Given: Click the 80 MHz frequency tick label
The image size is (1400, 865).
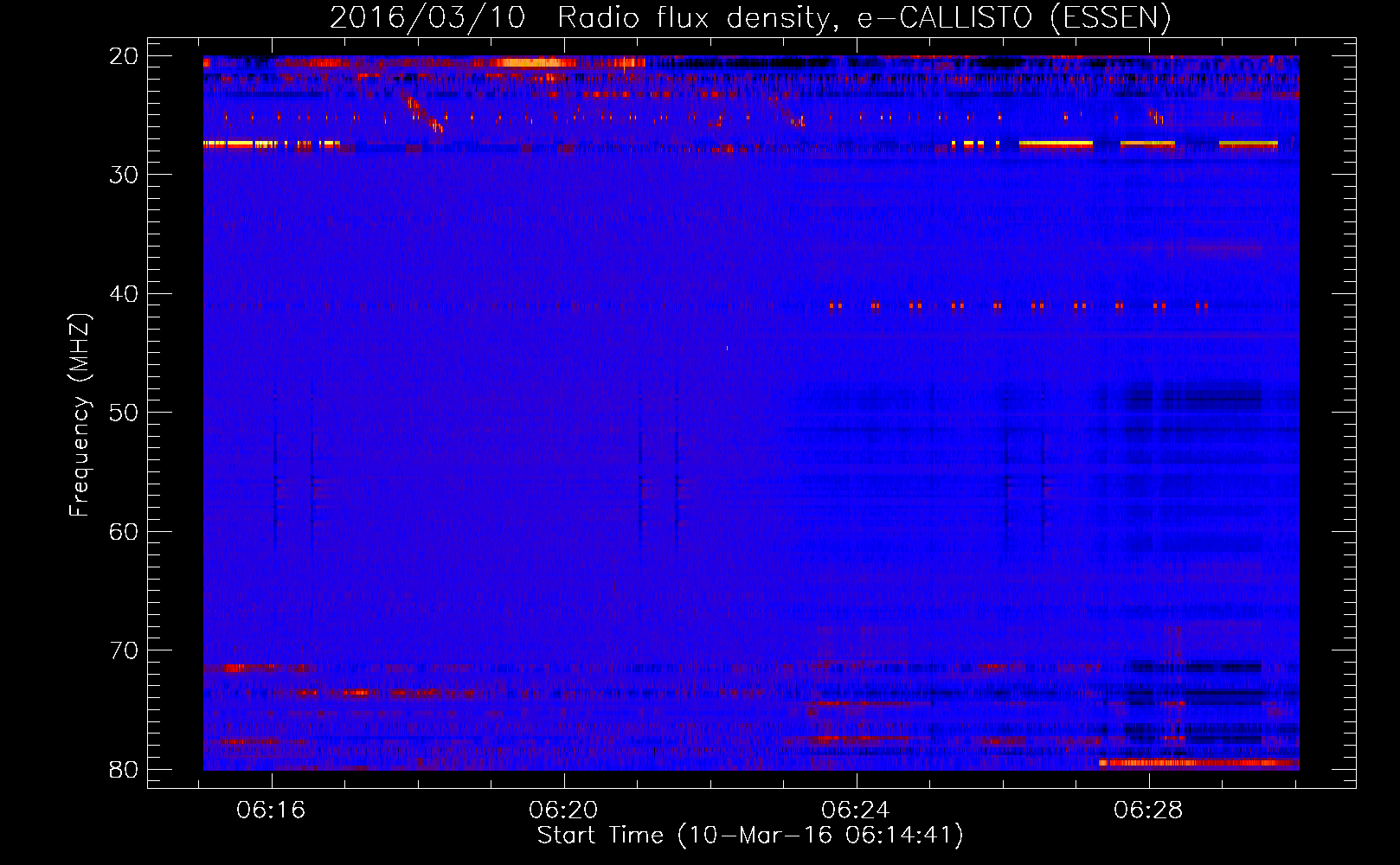Looking at the screenshot, I should click(124, 769).
